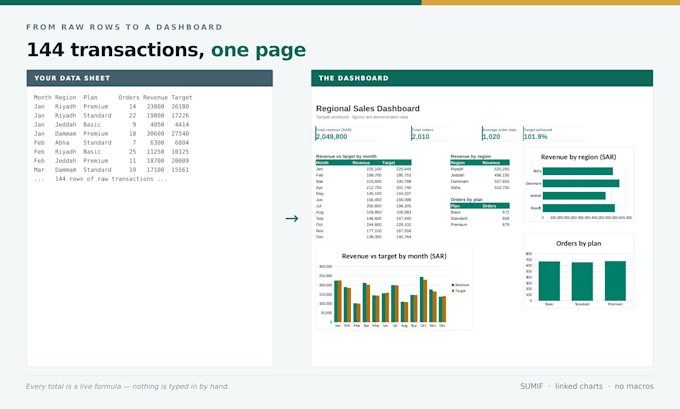The width and height of the screenshot is (680, 409).
Task: Click "Revenue vs target by month (SAR)" chart title
Action: [394, 256]
